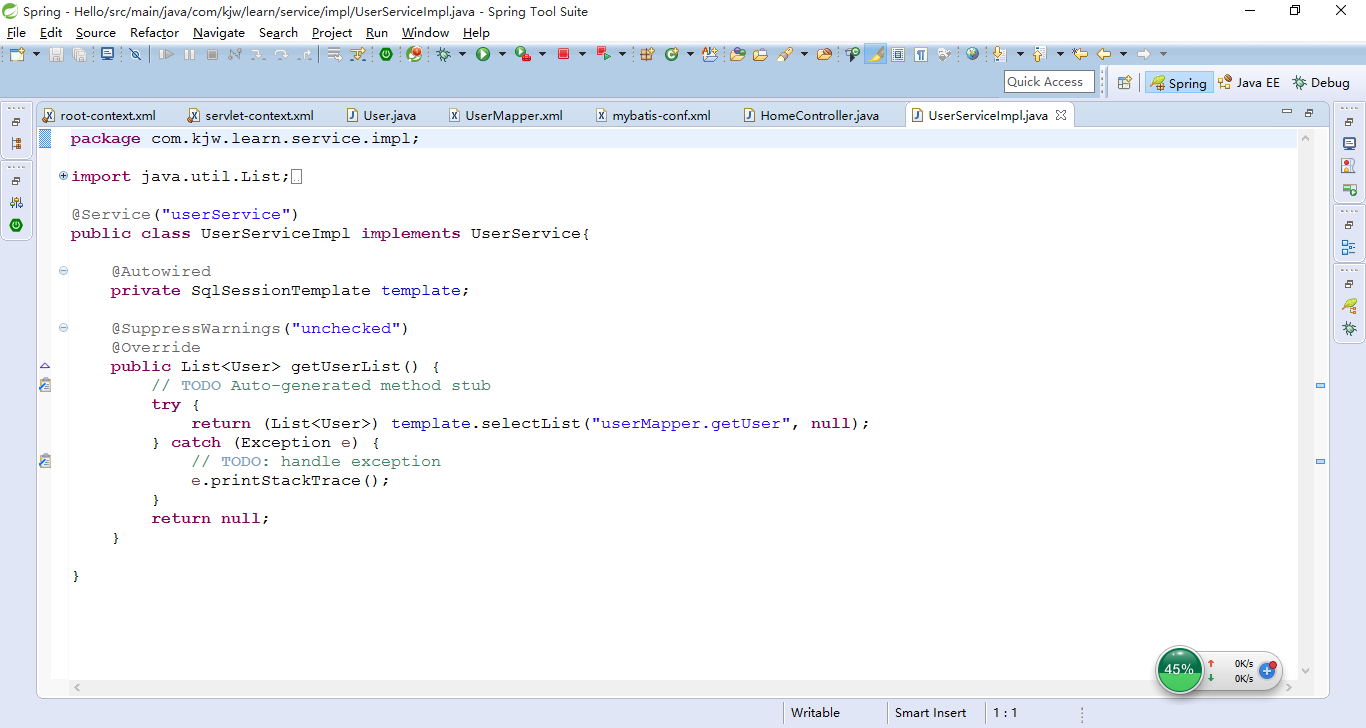The image size is (1366, 728).
Task: Click the Search flashlight toolbar icon
Action: [x=784, y=54]
